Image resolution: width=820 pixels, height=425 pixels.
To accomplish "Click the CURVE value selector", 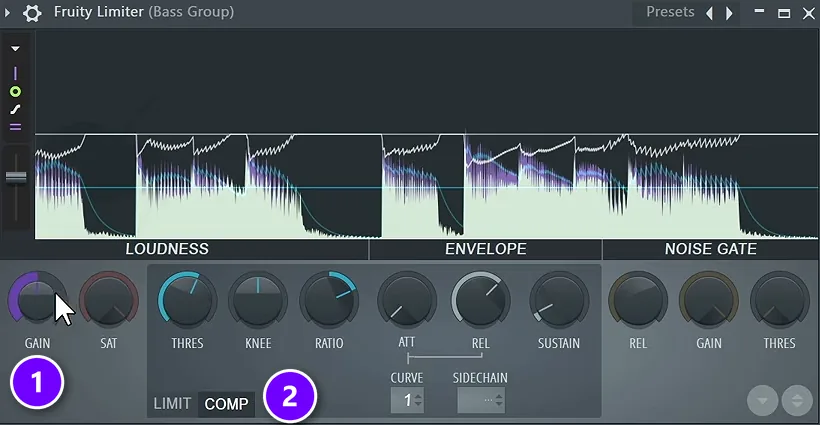I will [407, 400].
